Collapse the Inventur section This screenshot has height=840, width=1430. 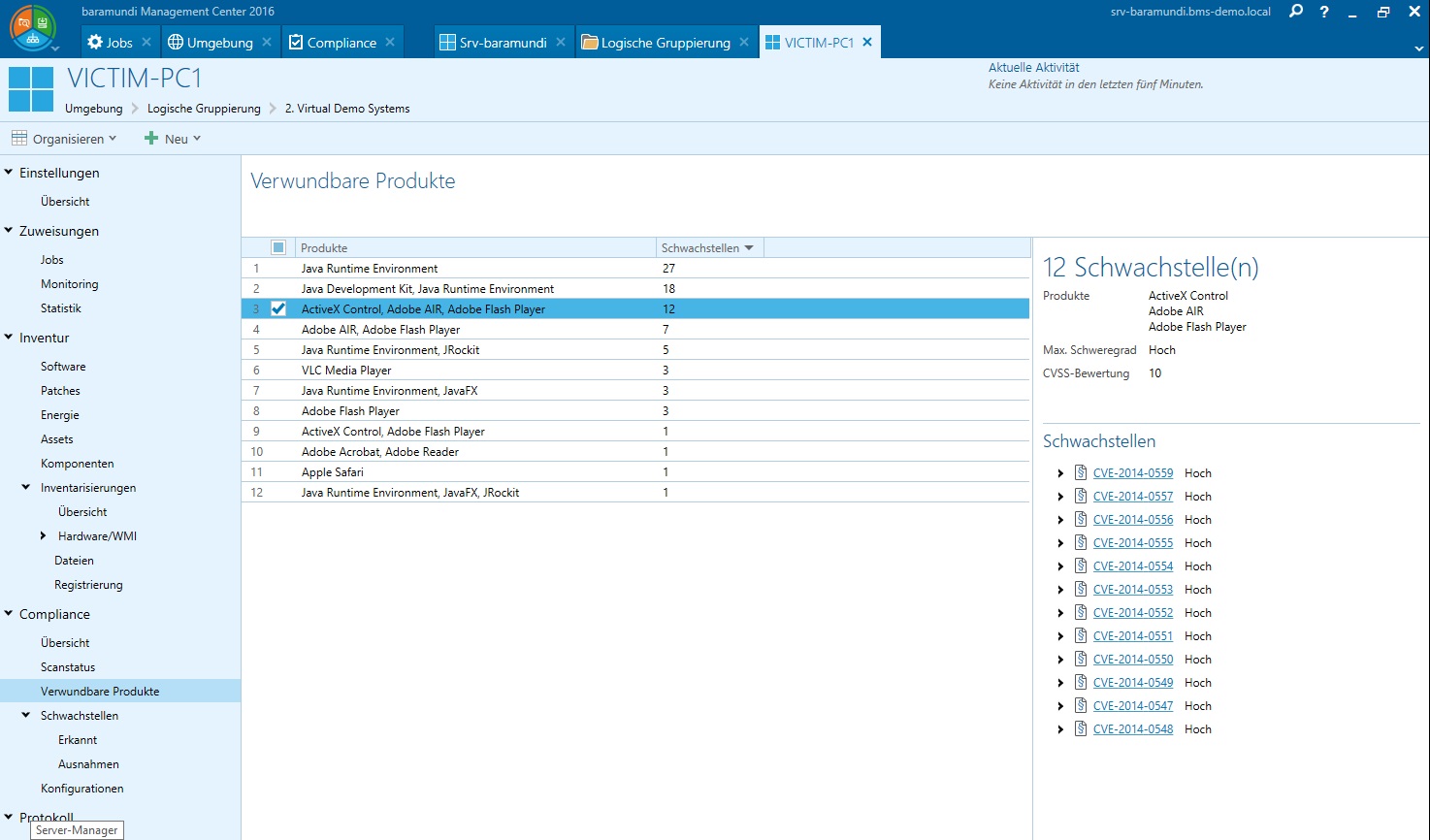click(9, 337)
